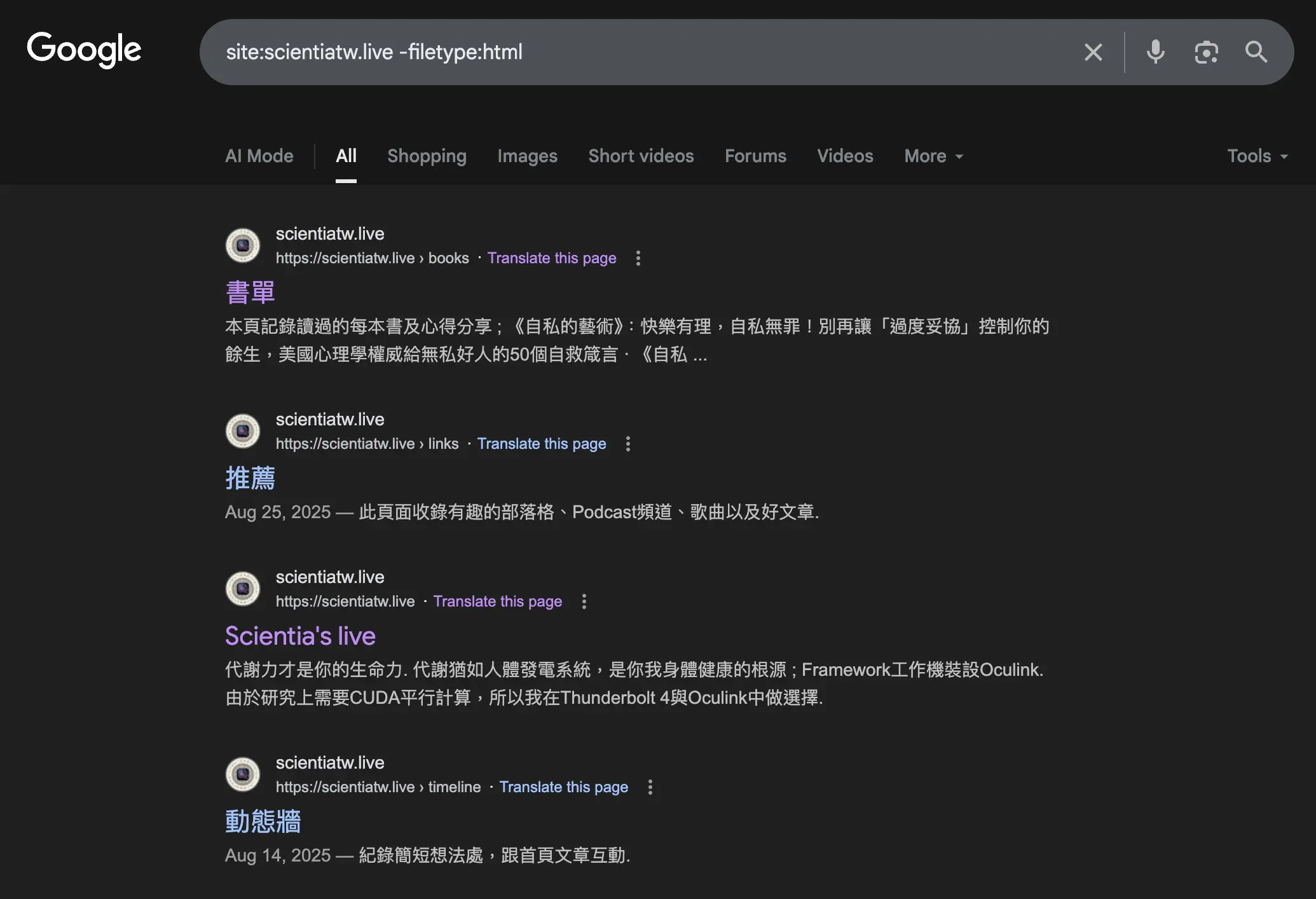
Task: Click the Google logo
Action: 84,50
